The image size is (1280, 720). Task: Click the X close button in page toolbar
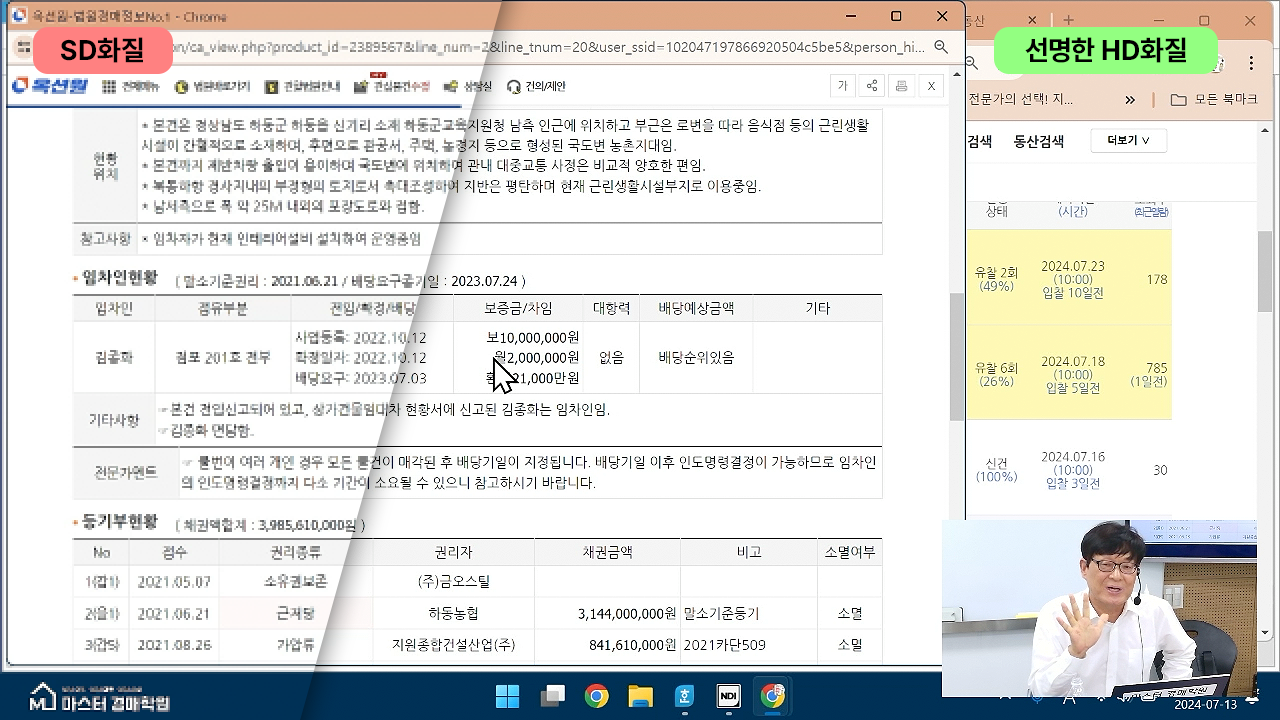pyautogui.click(x=931, y=86)
